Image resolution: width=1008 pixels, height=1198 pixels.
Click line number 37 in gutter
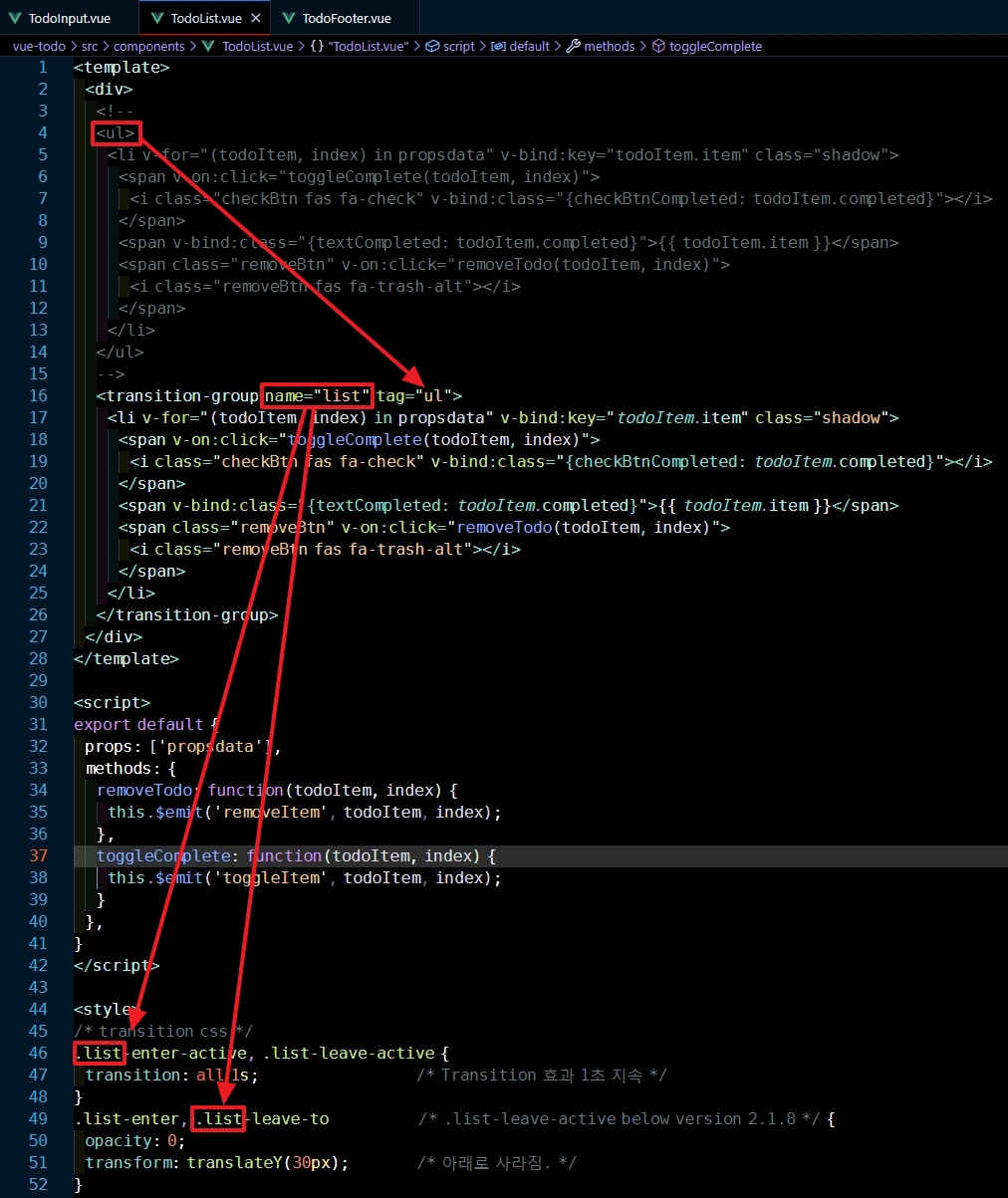point(39,855)
